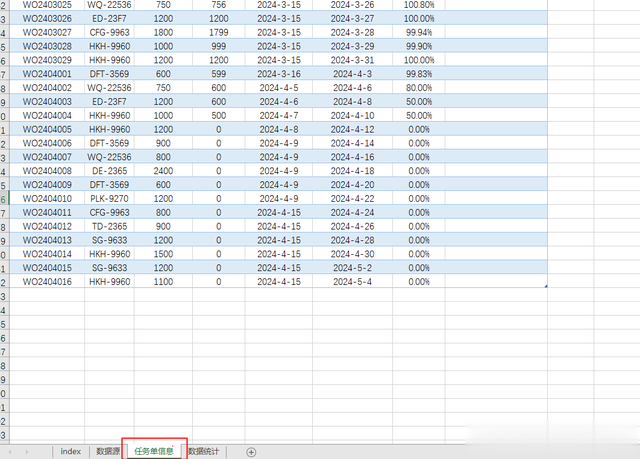
Task: Add a new sheet with plus icon
Action: point(251,452)
